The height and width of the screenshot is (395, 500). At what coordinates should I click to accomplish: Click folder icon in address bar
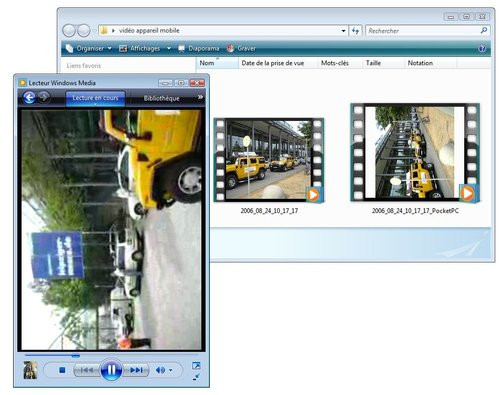pos(104,31)
